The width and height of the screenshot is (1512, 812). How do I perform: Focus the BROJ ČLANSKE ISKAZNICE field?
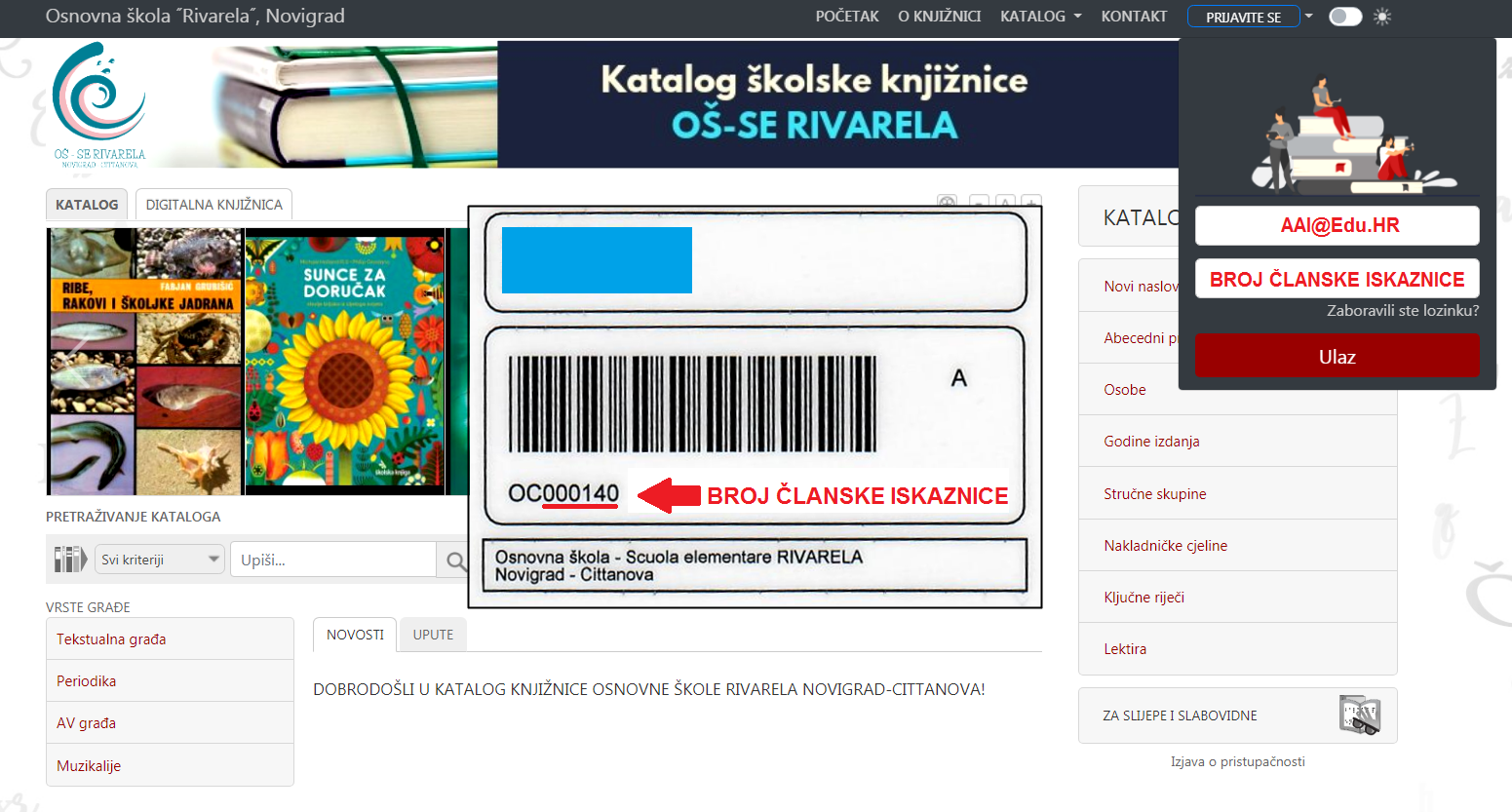point(1337,279)
